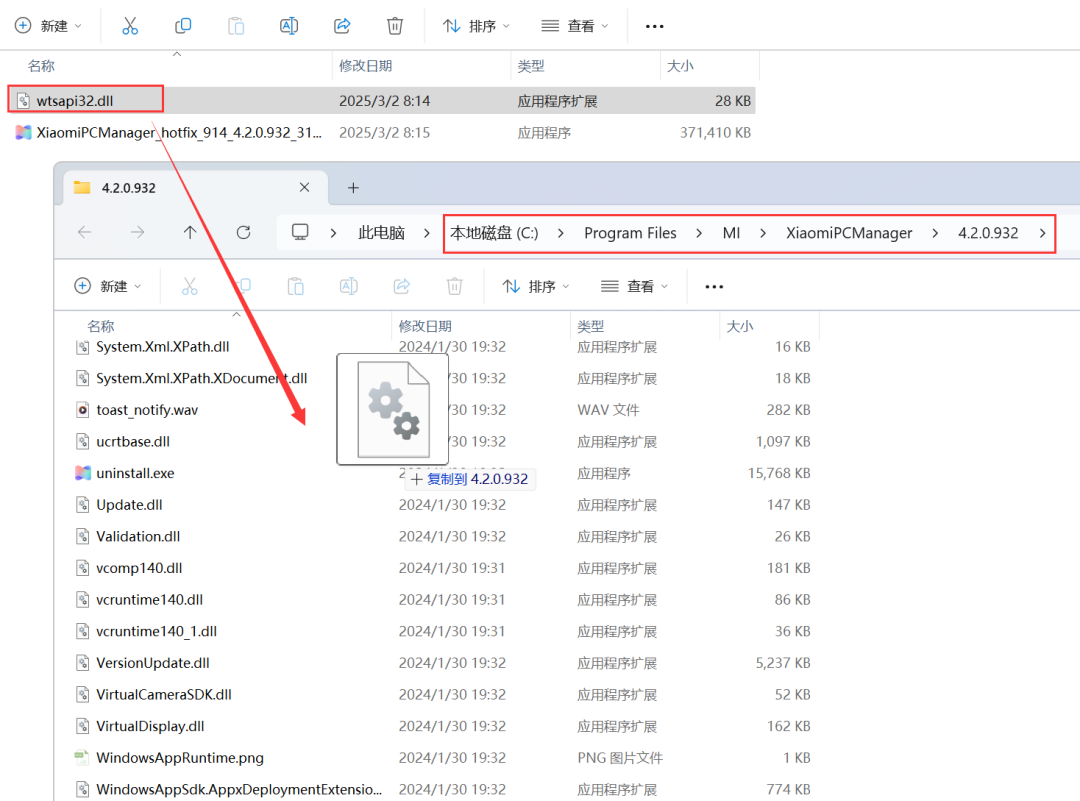Expand the chevron after XiaomiPCManager
The image size is (1080, 801).
pyautogui.click(x=935, y=233)
